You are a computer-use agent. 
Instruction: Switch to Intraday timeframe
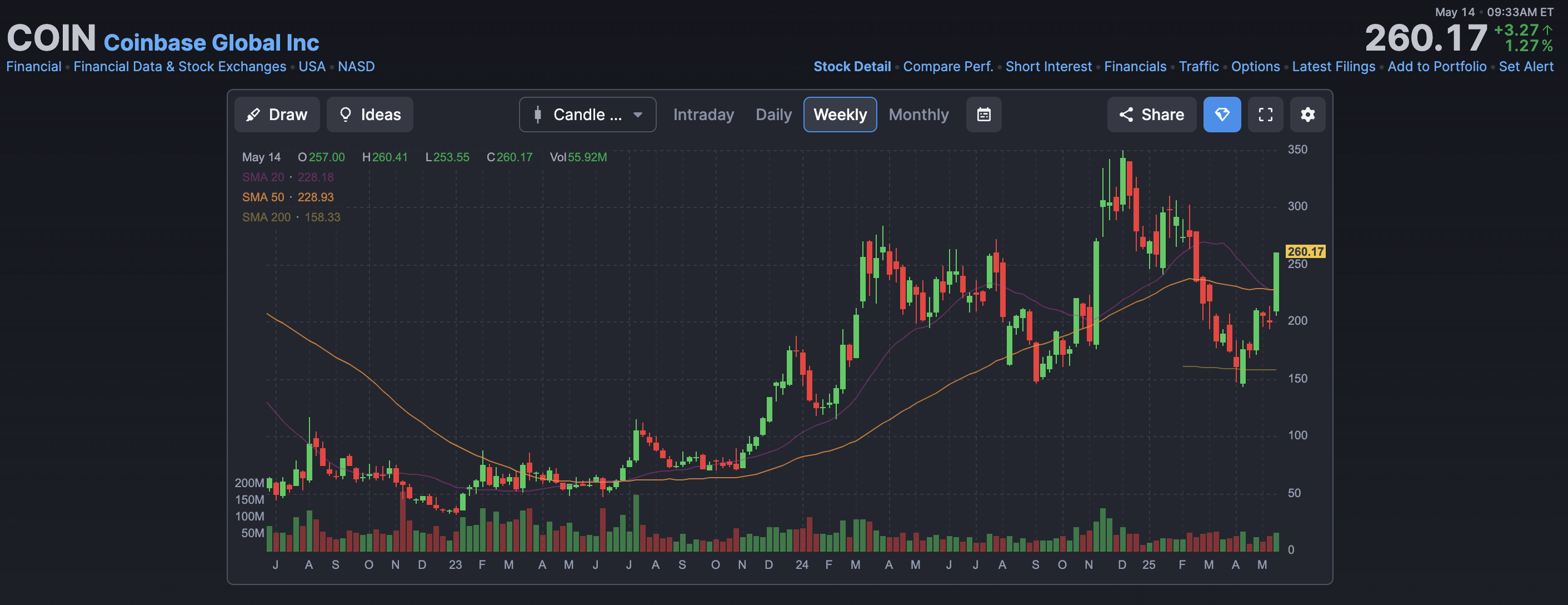[x=703, y=115]
